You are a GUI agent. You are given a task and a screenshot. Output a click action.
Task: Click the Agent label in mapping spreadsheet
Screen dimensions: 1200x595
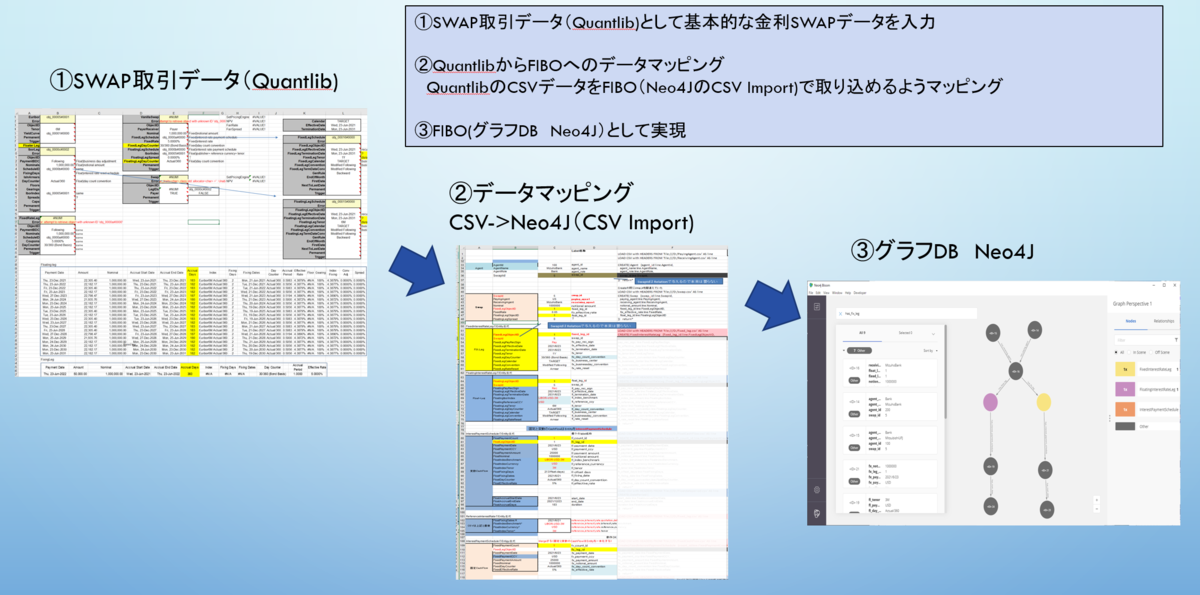[x=479, y=268]
